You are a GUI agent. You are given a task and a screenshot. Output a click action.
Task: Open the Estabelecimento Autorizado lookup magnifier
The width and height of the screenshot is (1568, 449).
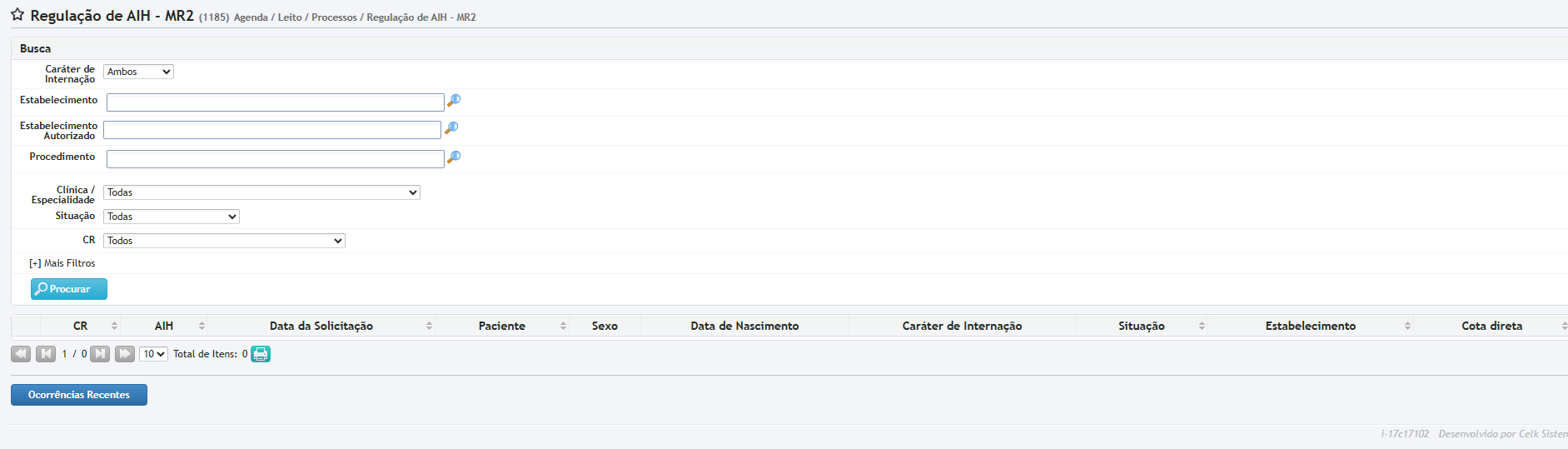coord(451,128)
